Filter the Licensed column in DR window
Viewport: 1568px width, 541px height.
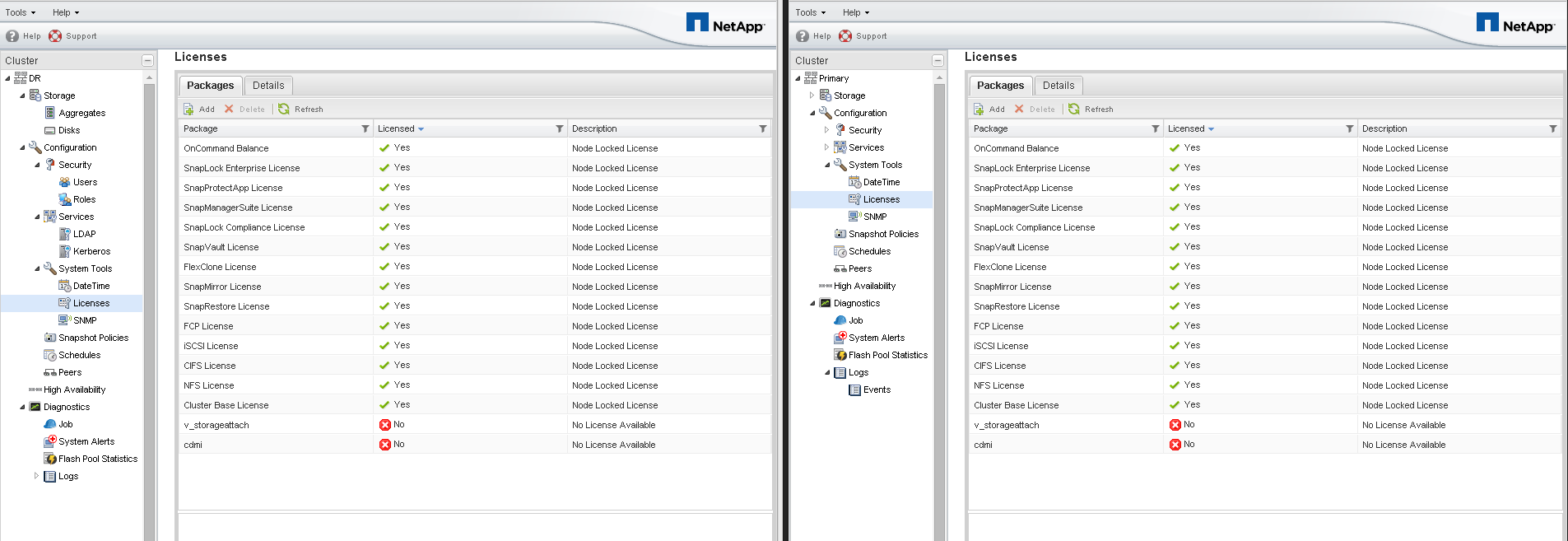(x=560, y=128)
